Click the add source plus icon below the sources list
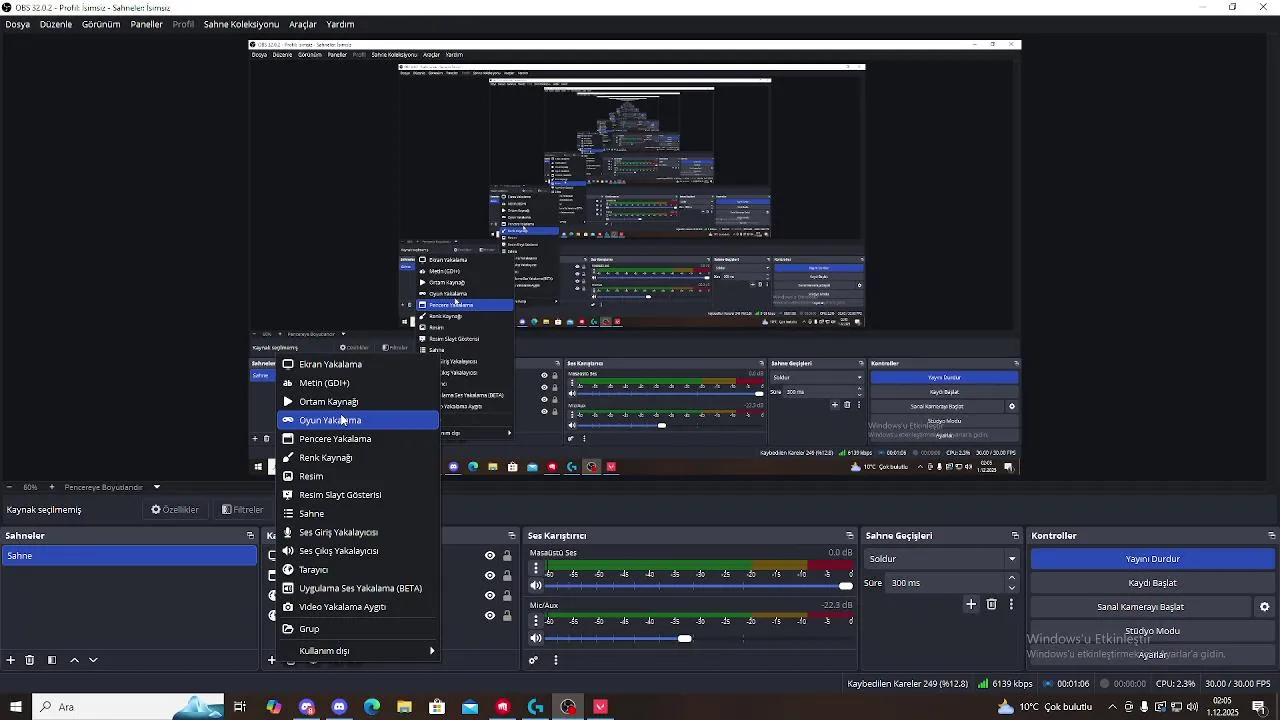The width and height of the screenshot is (1280, 720). 271,660
